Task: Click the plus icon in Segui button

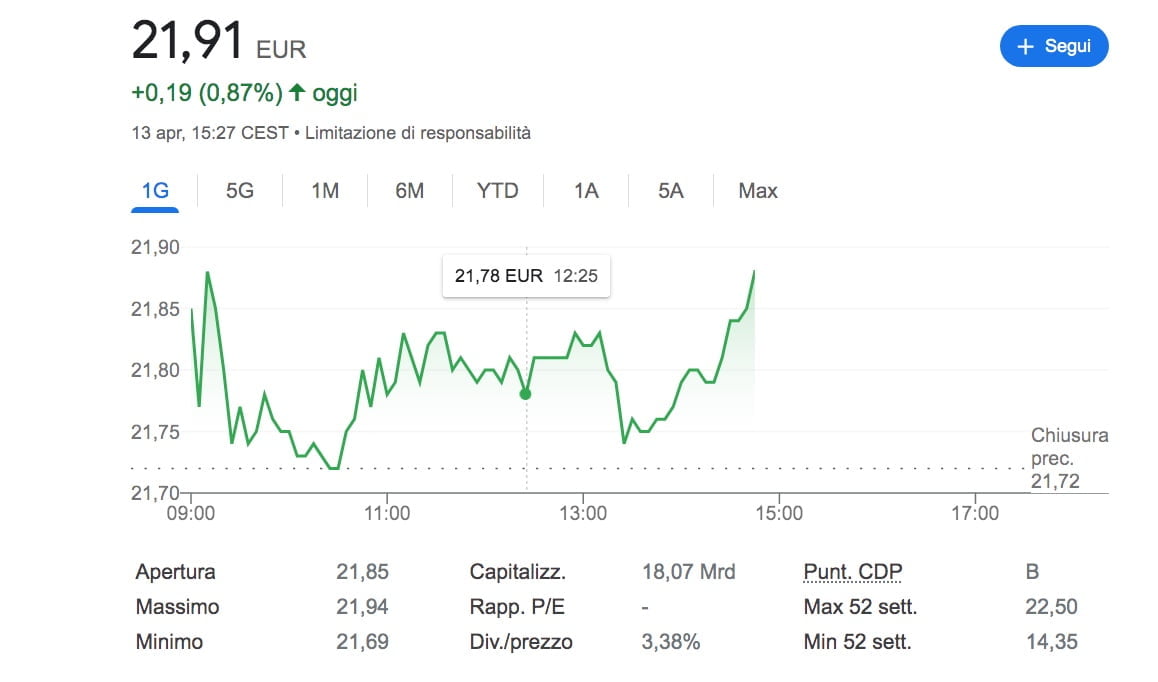Action: pos(1024,47)
